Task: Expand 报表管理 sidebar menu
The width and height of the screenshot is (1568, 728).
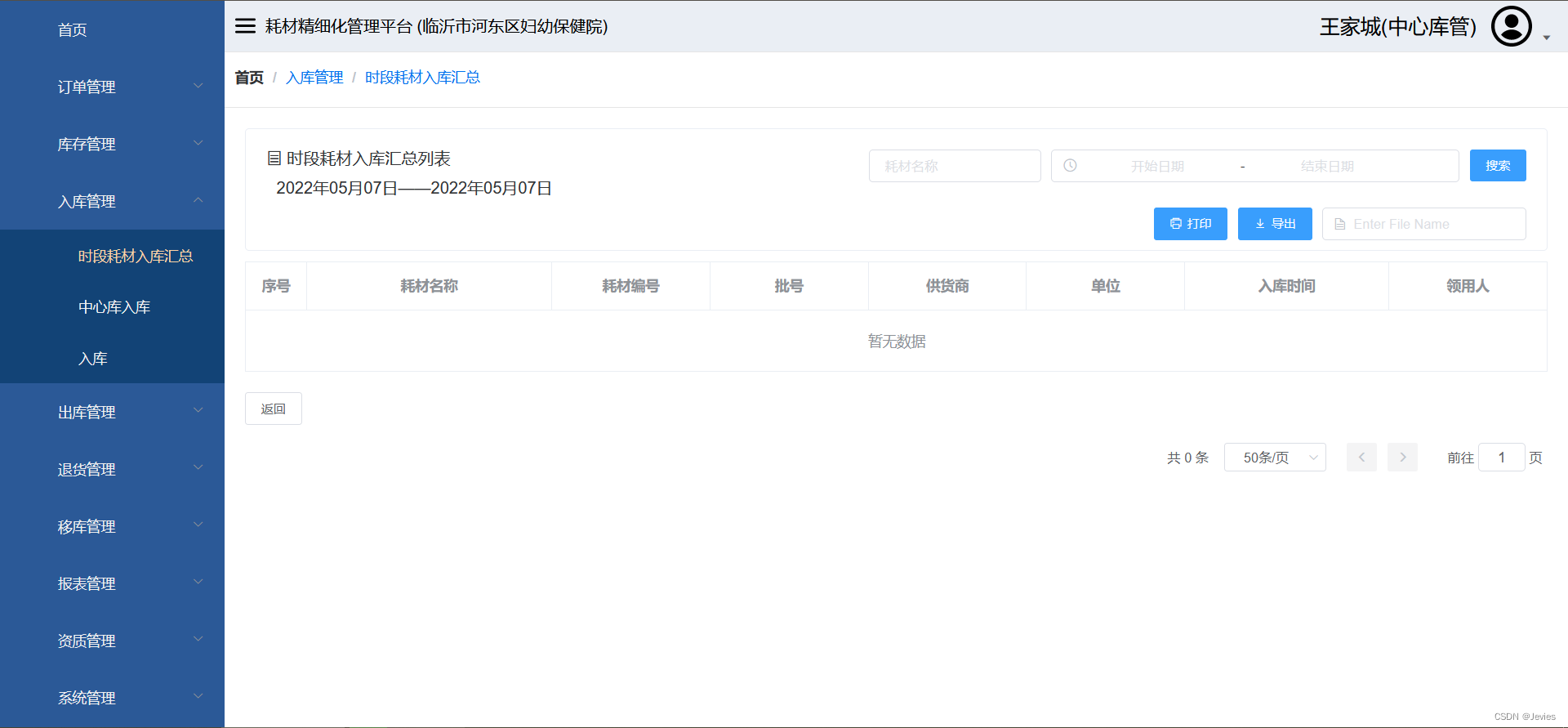Action: (112, 583)
